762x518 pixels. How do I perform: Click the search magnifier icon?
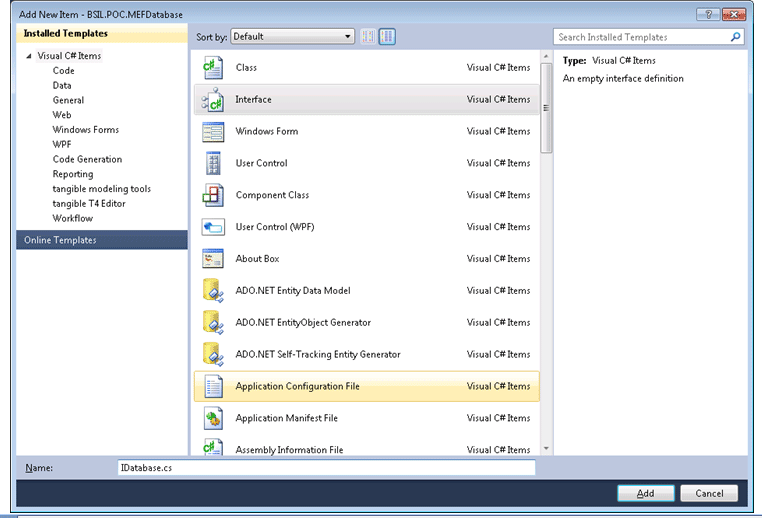pos(735,37)
